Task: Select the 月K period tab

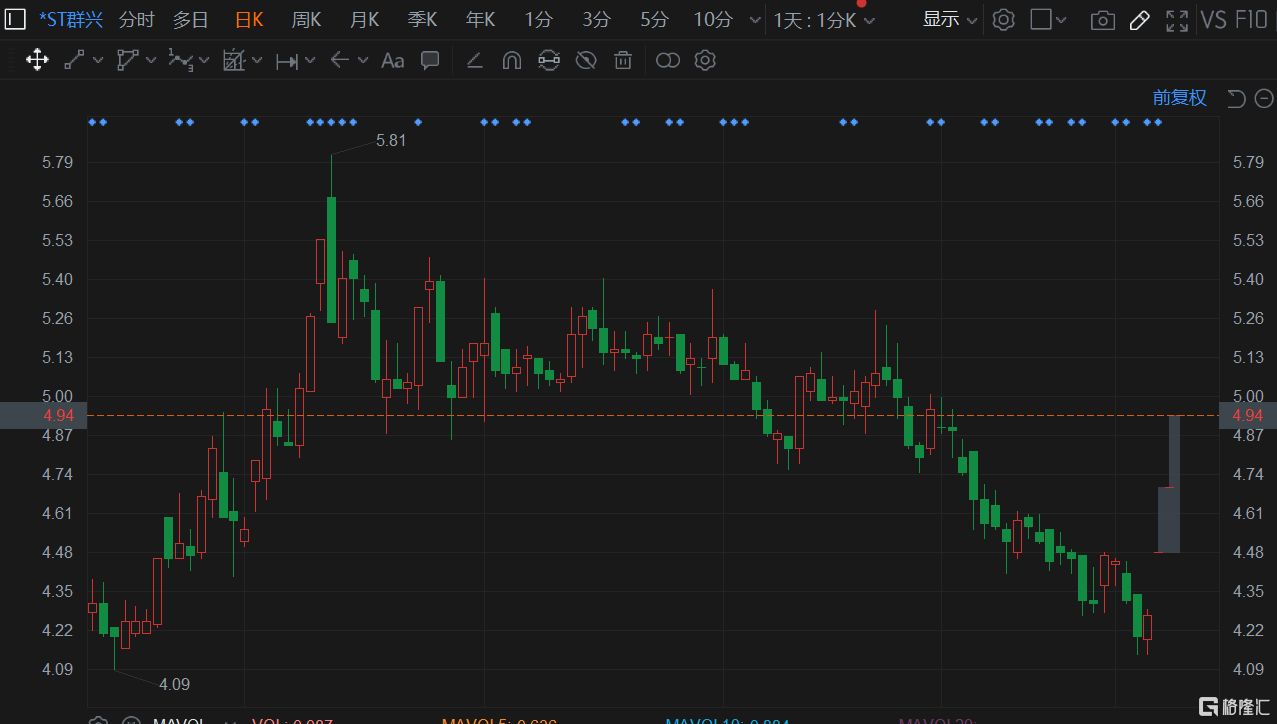Action: 364,19
